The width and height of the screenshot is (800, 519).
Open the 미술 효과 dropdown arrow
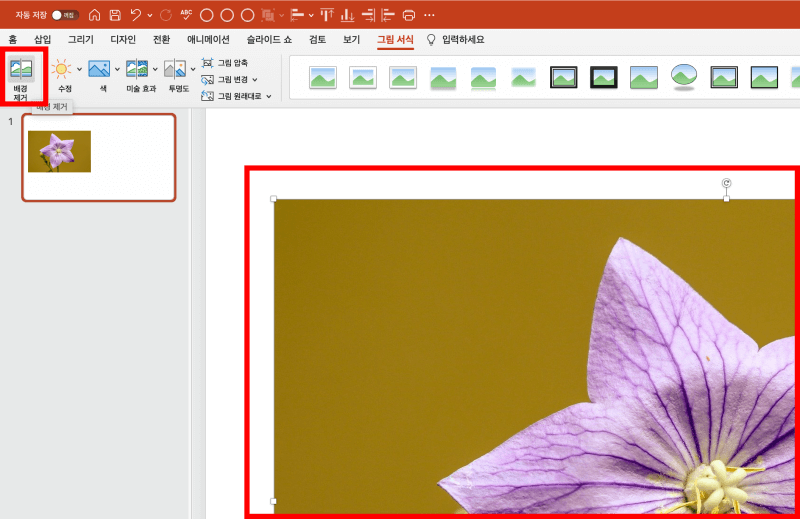(155, 69)
